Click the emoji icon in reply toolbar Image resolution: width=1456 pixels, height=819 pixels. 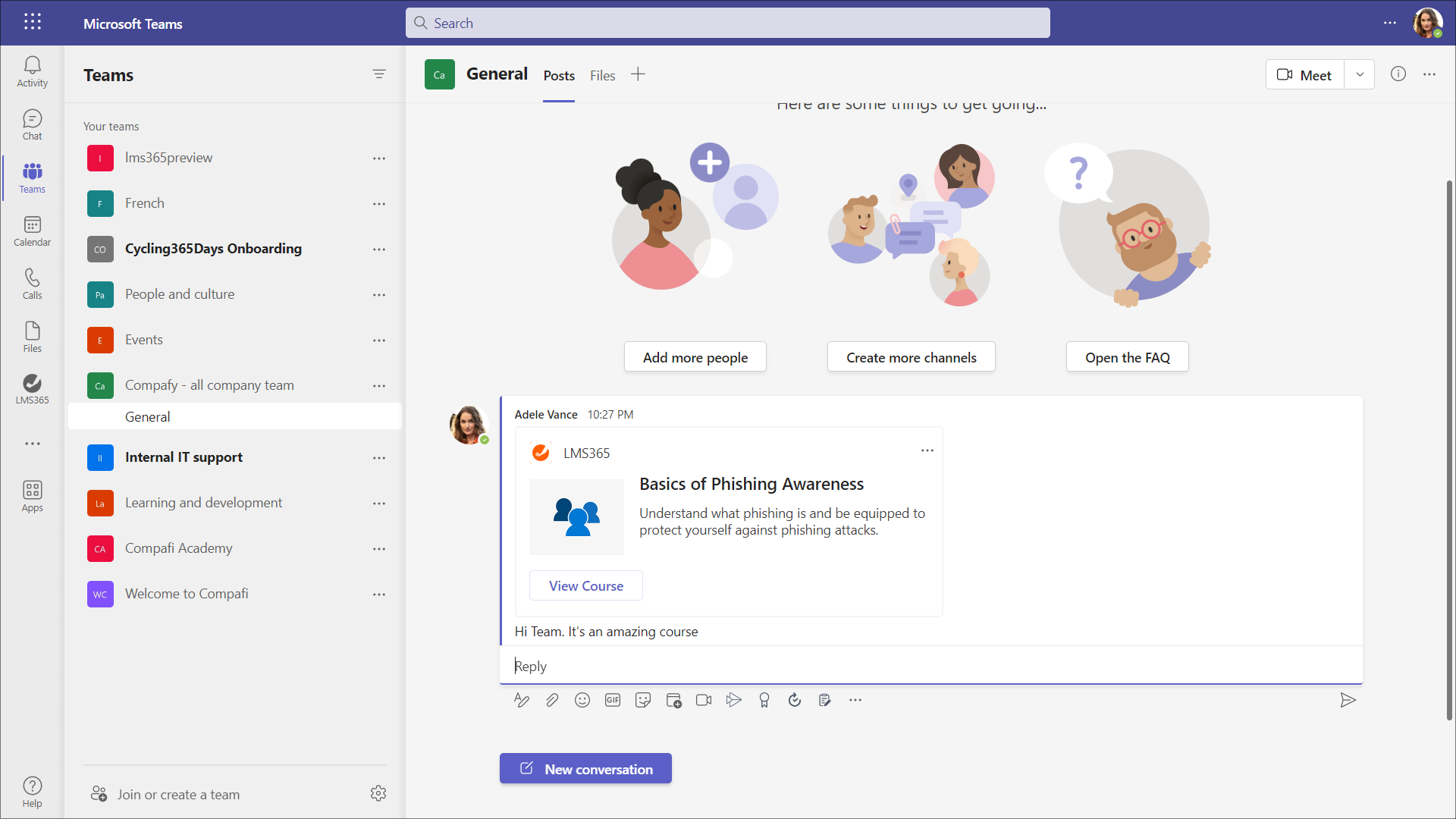pos(582,700)
